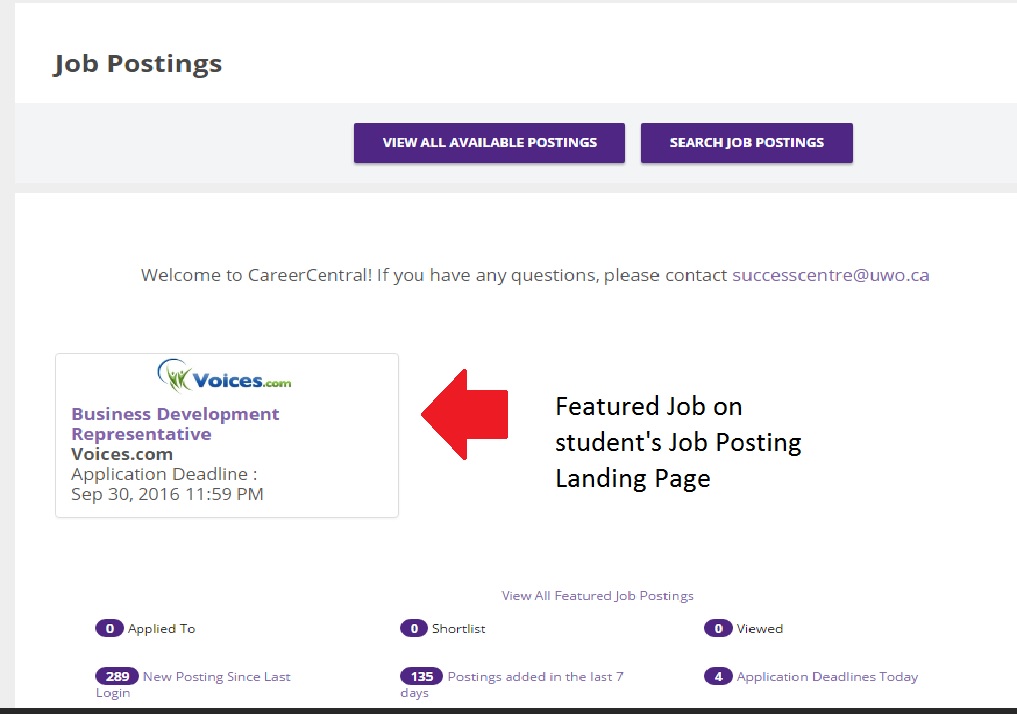Click the 289 new postings badge
This screenshot has width=1017, height=714.
point(117,676)
